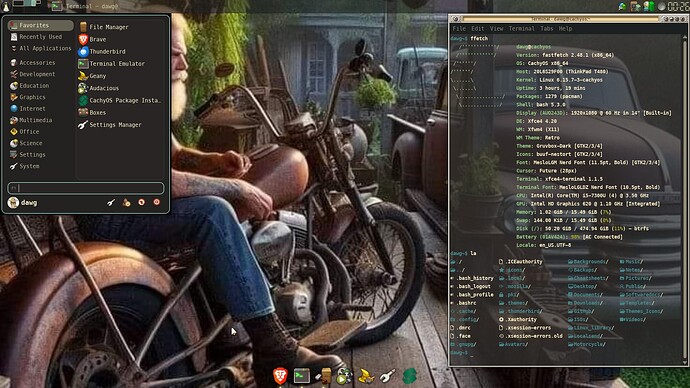Screen dimensions: 690x388
Task: Browse the Graphics category
Action: pos(41,97)
